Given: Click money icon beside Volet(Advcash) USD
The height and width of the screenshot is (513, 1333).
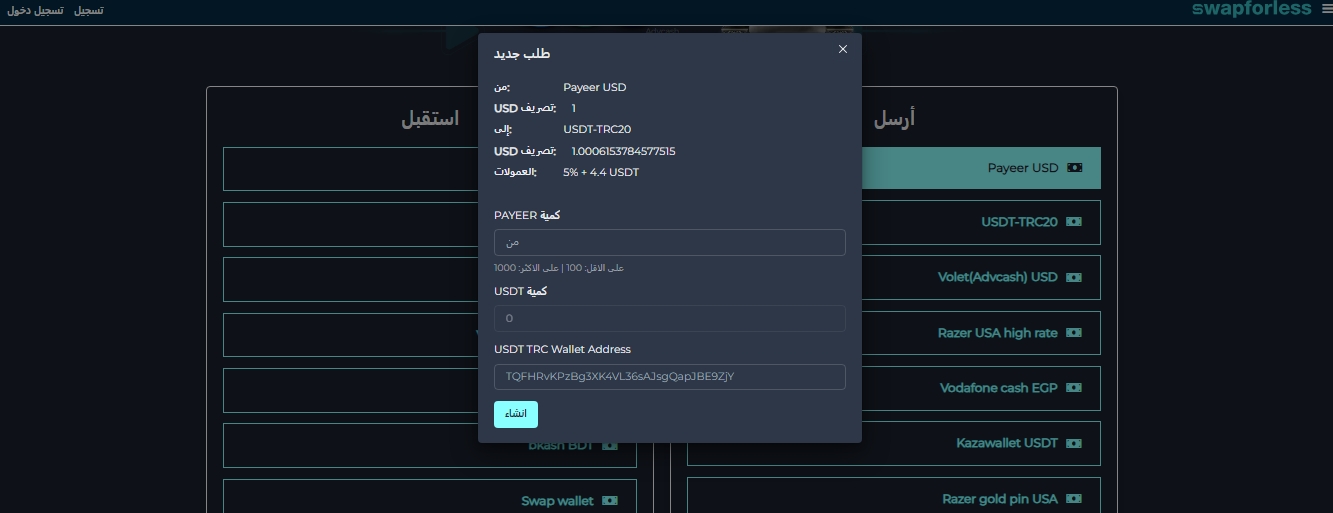Looking at the screenshot, I should pos(1075,277).
